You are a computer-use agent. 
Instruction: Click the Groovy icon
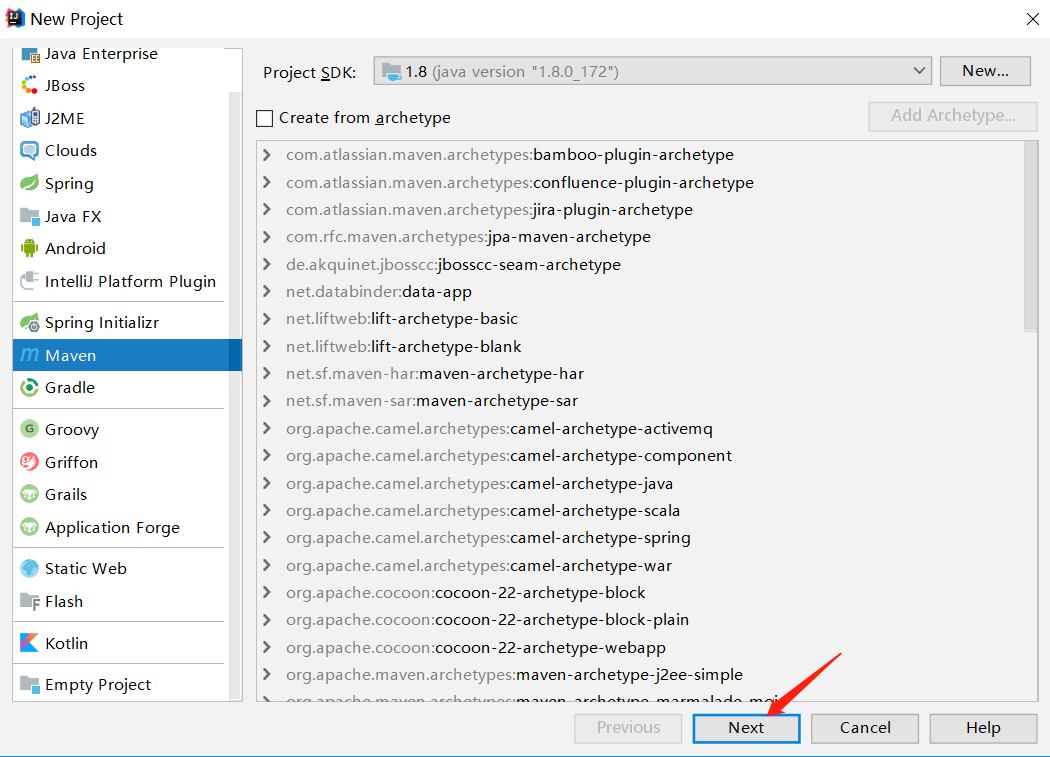[x=29, y=429]
